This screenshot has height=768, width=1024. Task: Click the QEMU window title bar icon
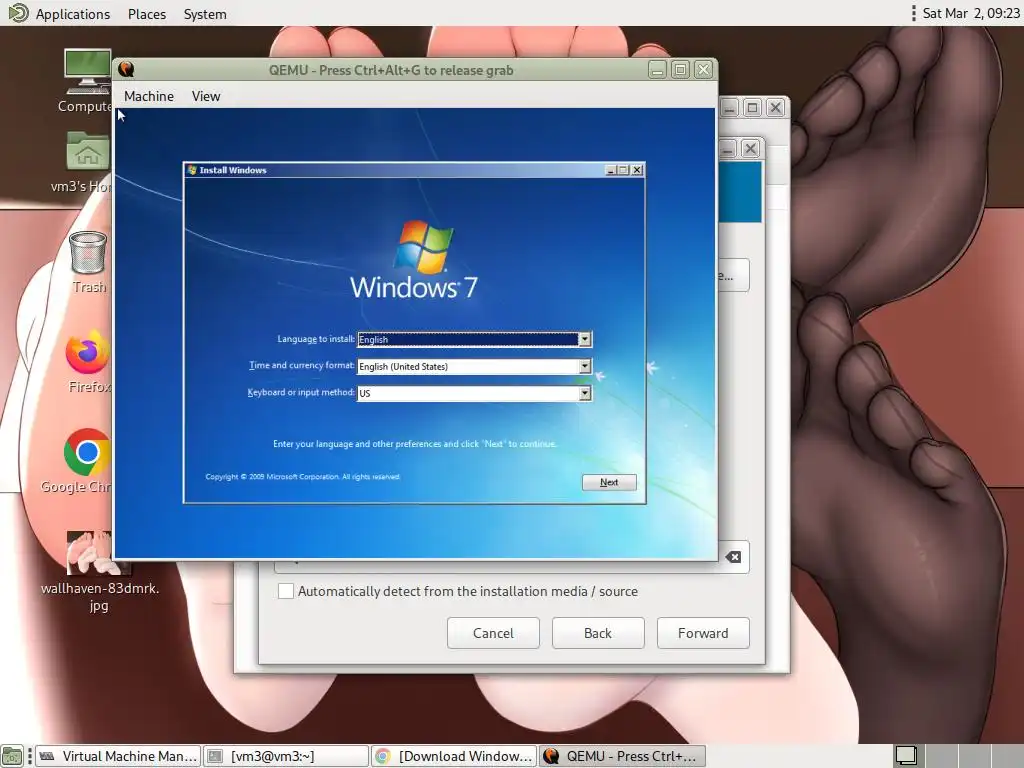pyautogui.click(x=126, y=69)
